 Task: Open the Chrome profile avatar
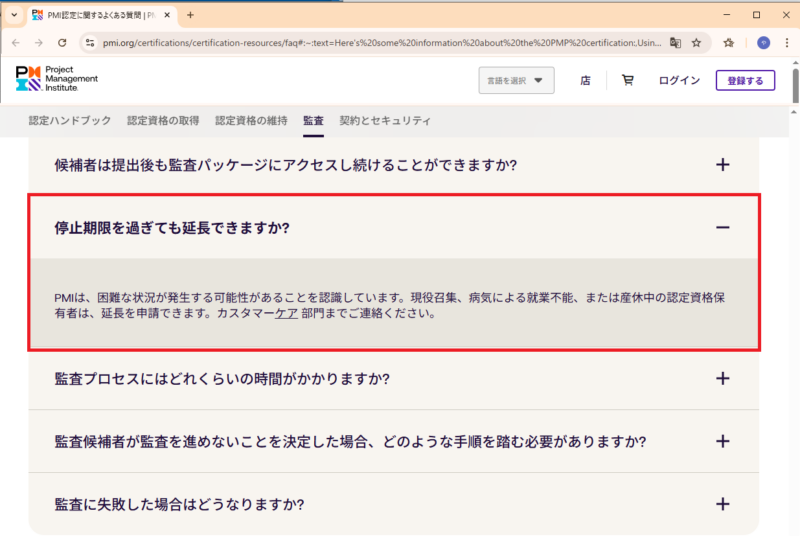coord(763,43)
